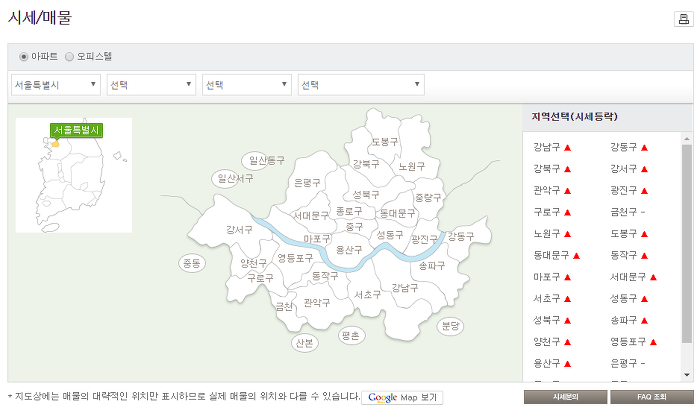Select 마포구 in the region list
700x419 pixels.
coord(546,277)
